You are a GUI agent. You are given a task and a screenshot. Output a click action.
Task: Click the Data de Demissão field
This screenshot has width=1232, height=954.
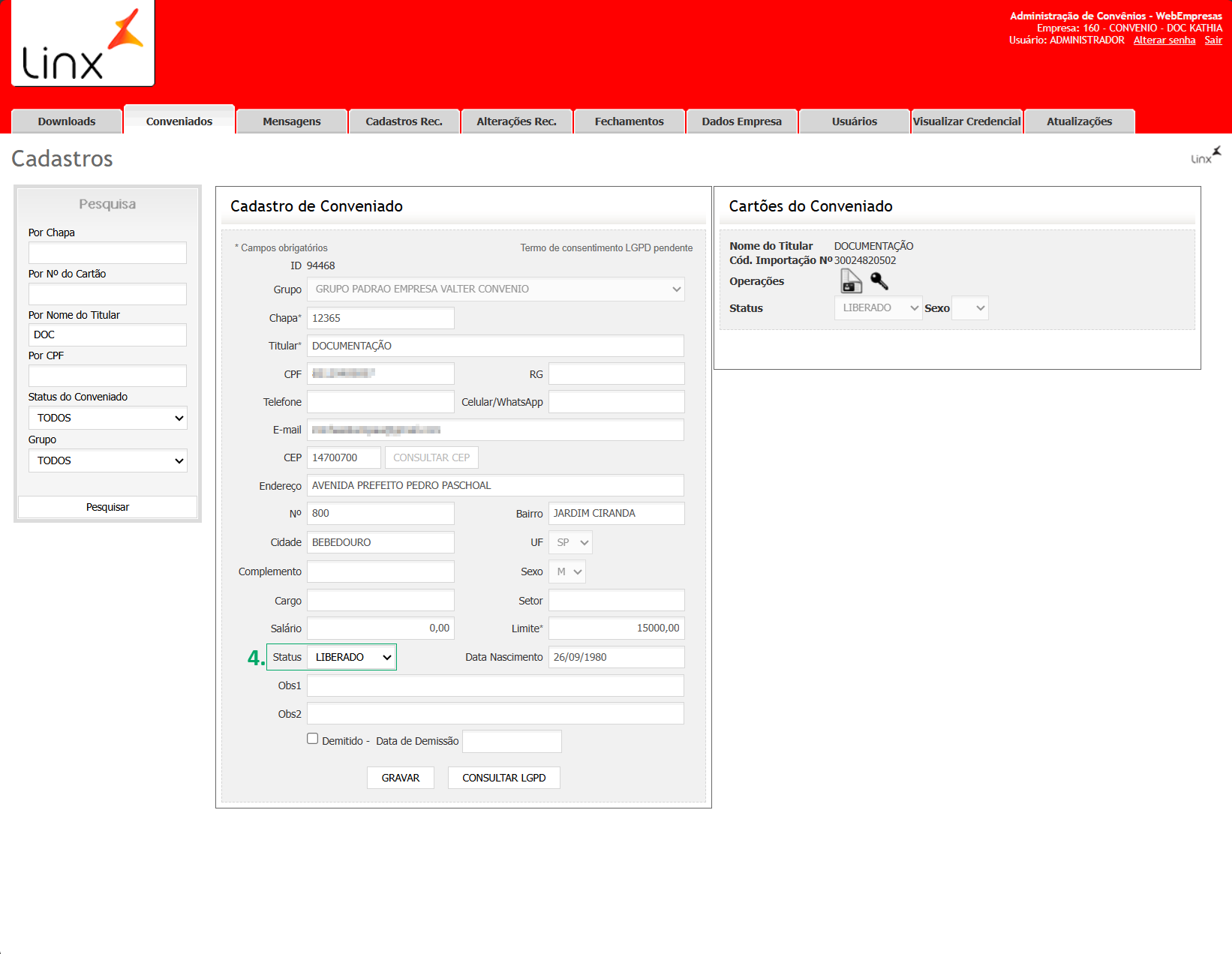(512, 741)
